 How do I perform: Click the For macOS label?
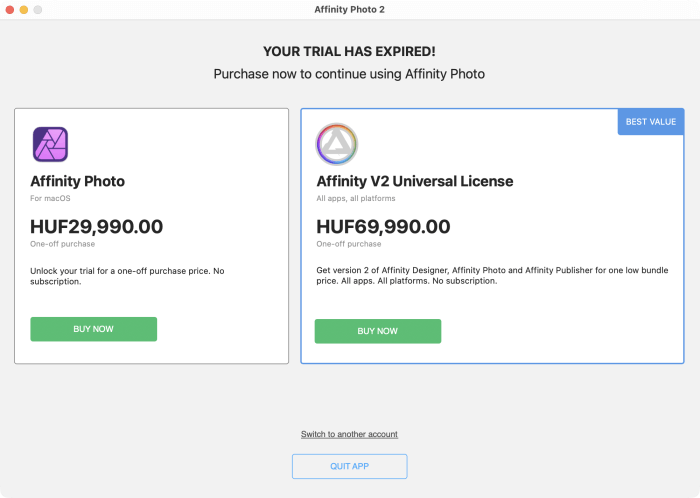[x=48, y=198]
